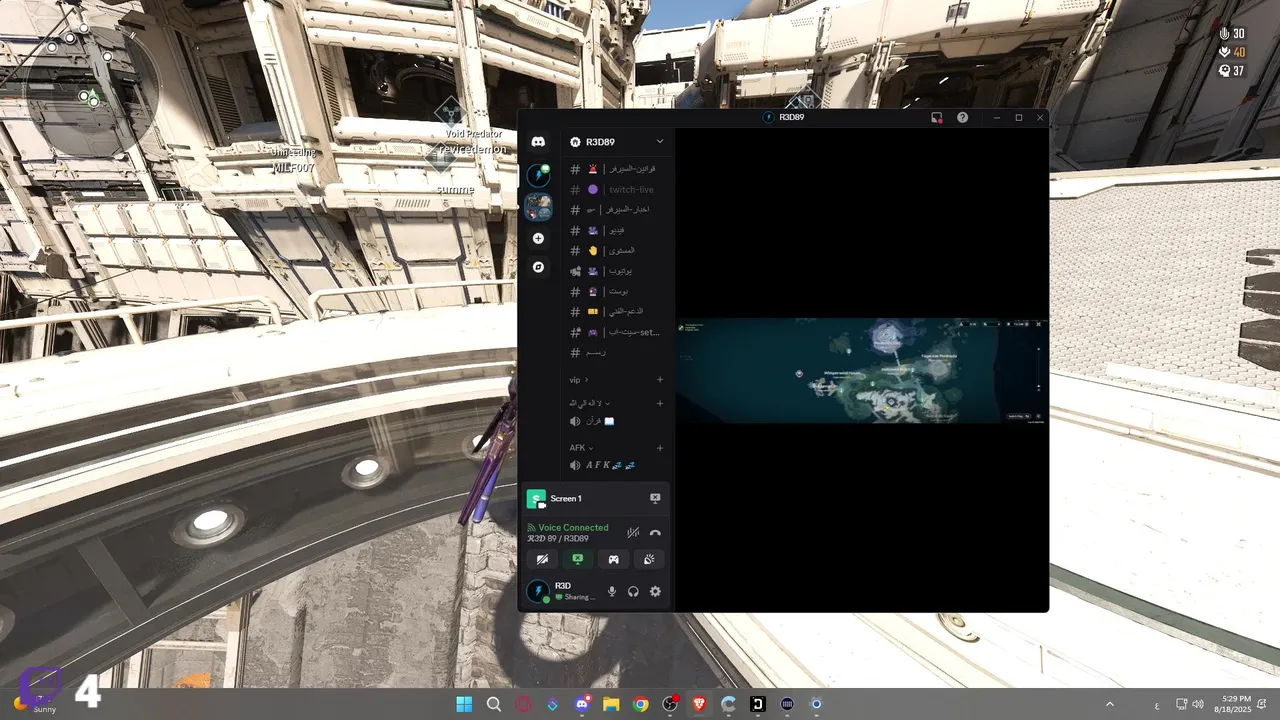Open the server folder icon in Discord sidebar
This screenshot has height=720, width=1280.
click(x=538, y=207)
